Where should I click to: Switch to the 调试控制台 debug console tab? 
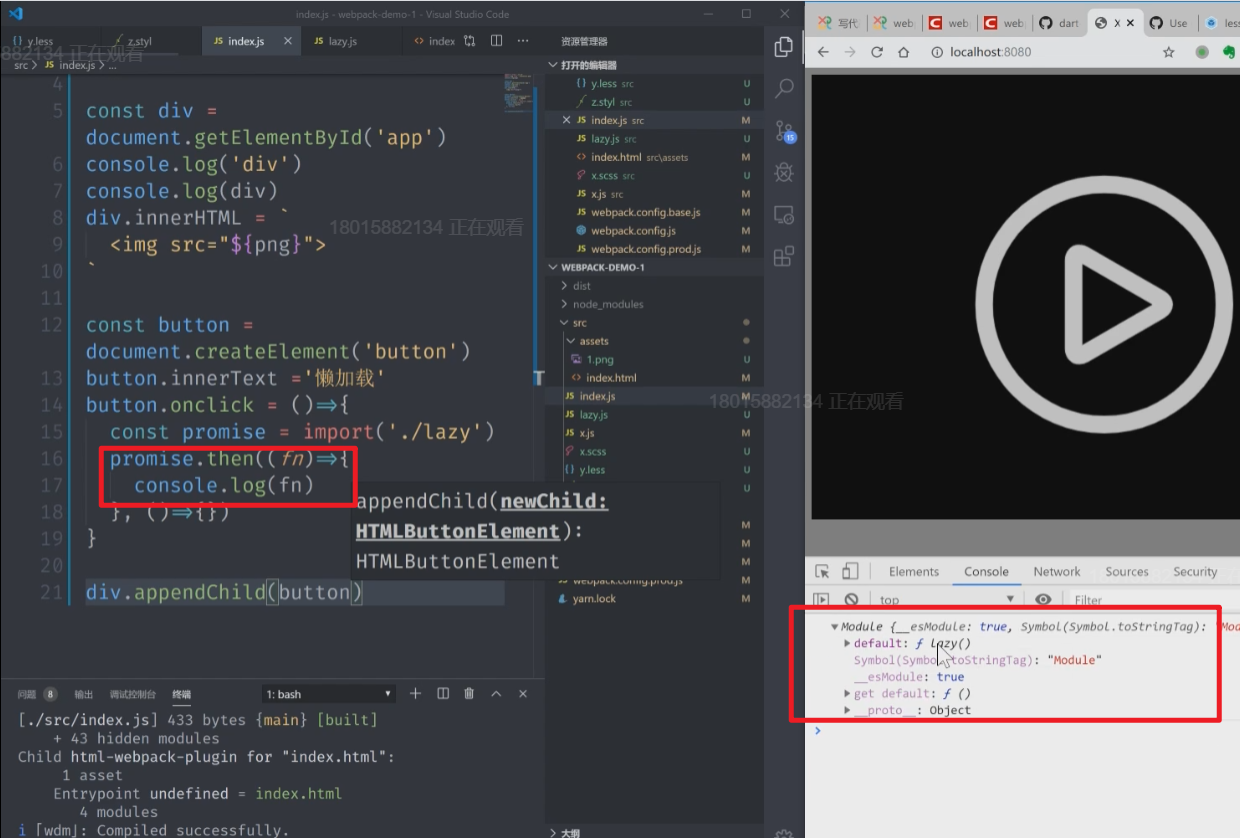(x=132, y=694)
